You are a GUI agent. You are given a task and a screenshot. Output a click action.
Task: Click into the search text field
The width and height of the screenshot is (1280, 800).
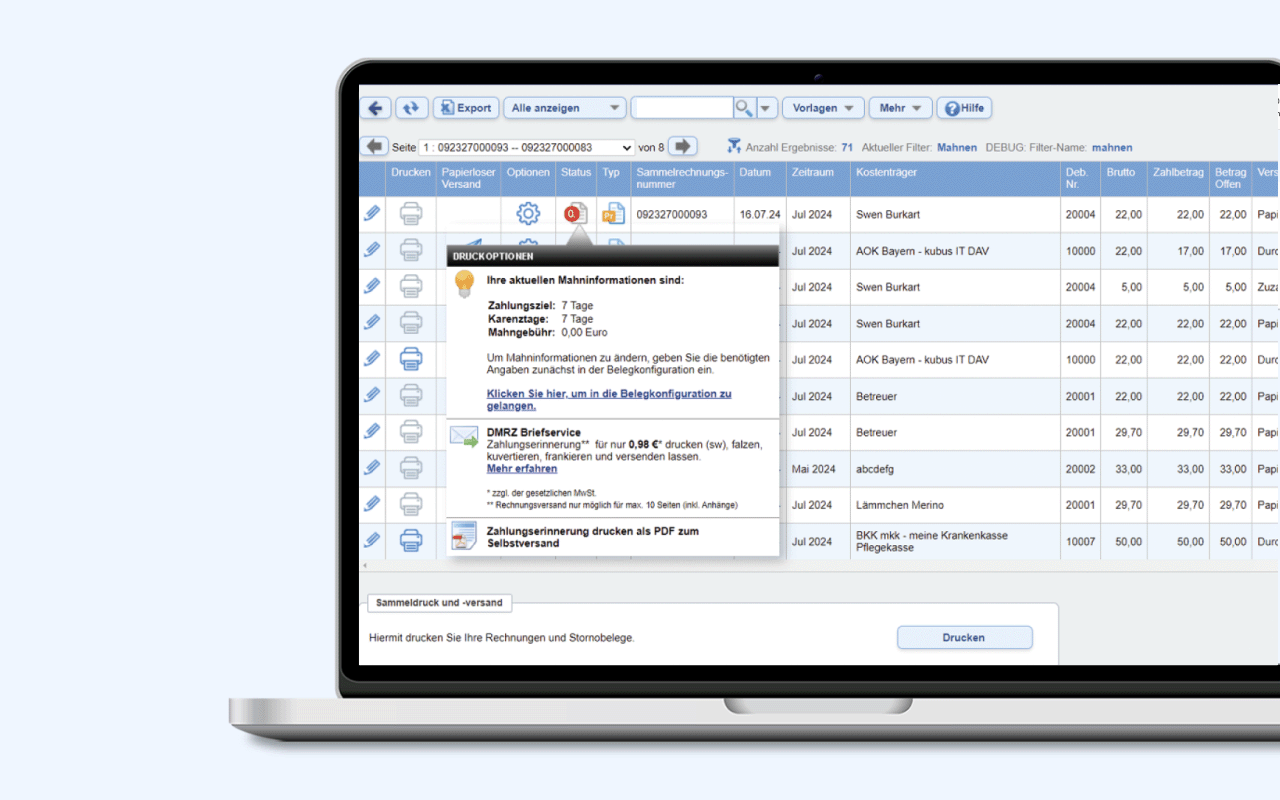(x=681, y=108)
